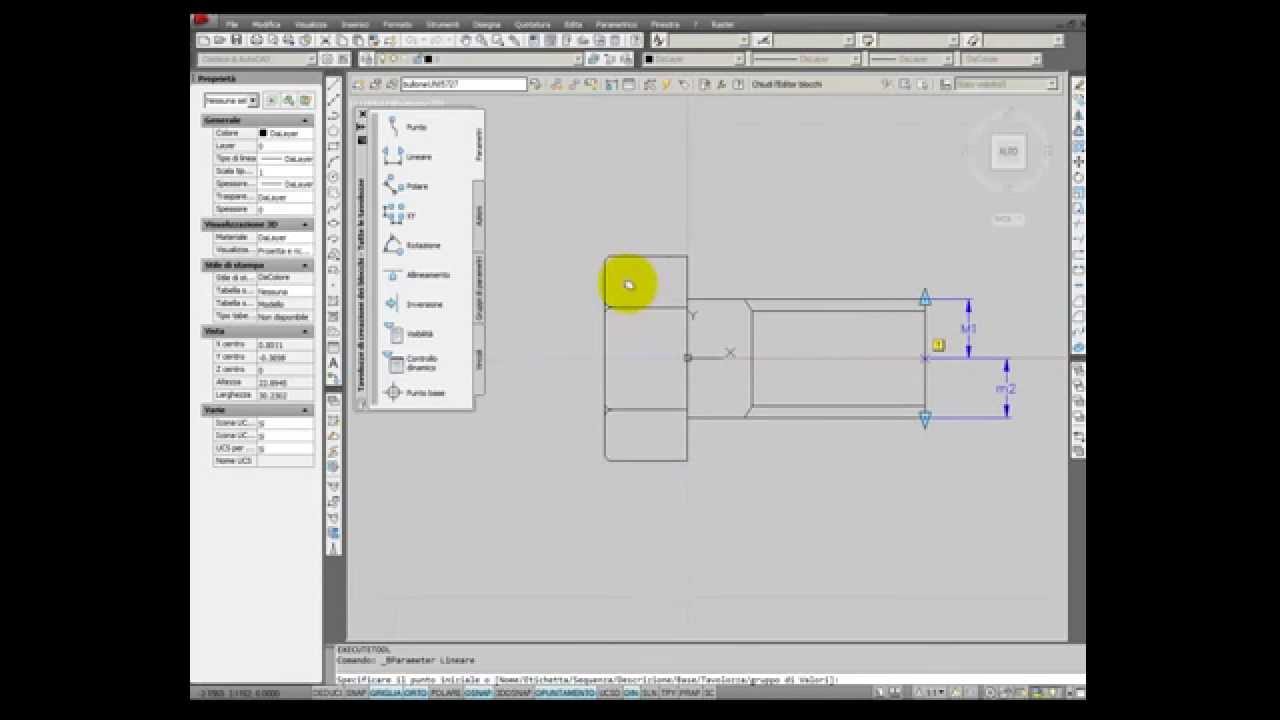Open the Parametrico menu
This screenshot has height=720, width=1280.
[616, 24]
